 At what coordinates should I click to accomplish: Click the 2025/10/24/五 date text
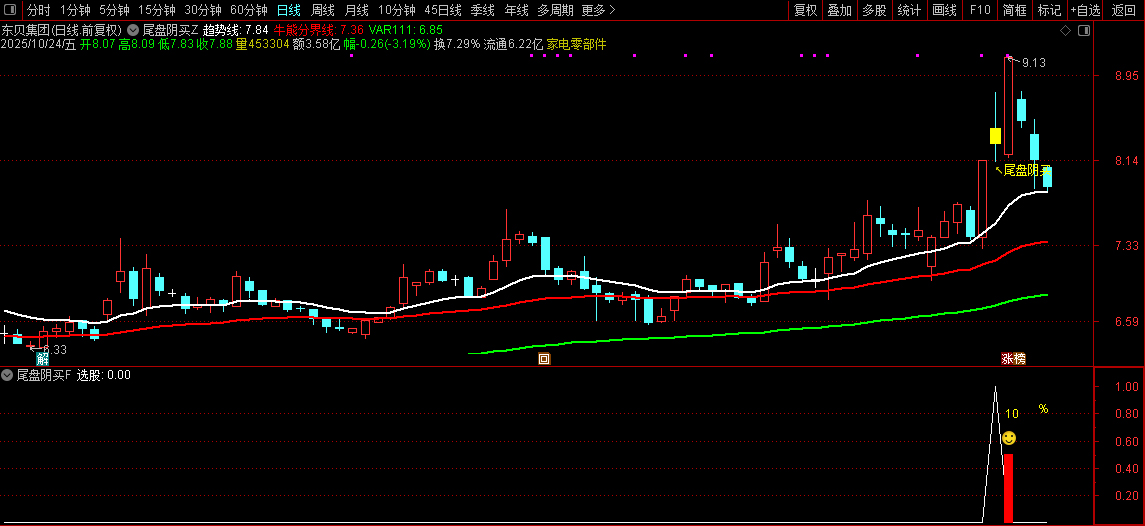[x=39, y=45]
